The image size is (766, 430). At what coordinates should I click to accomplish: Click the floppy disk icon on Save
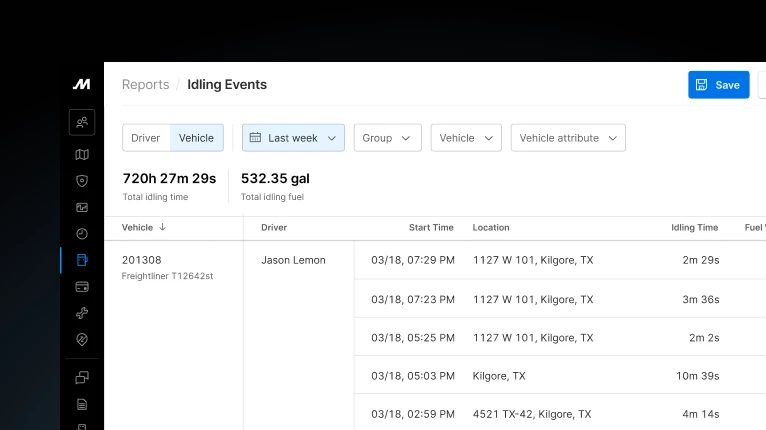[x=702, y=85]
